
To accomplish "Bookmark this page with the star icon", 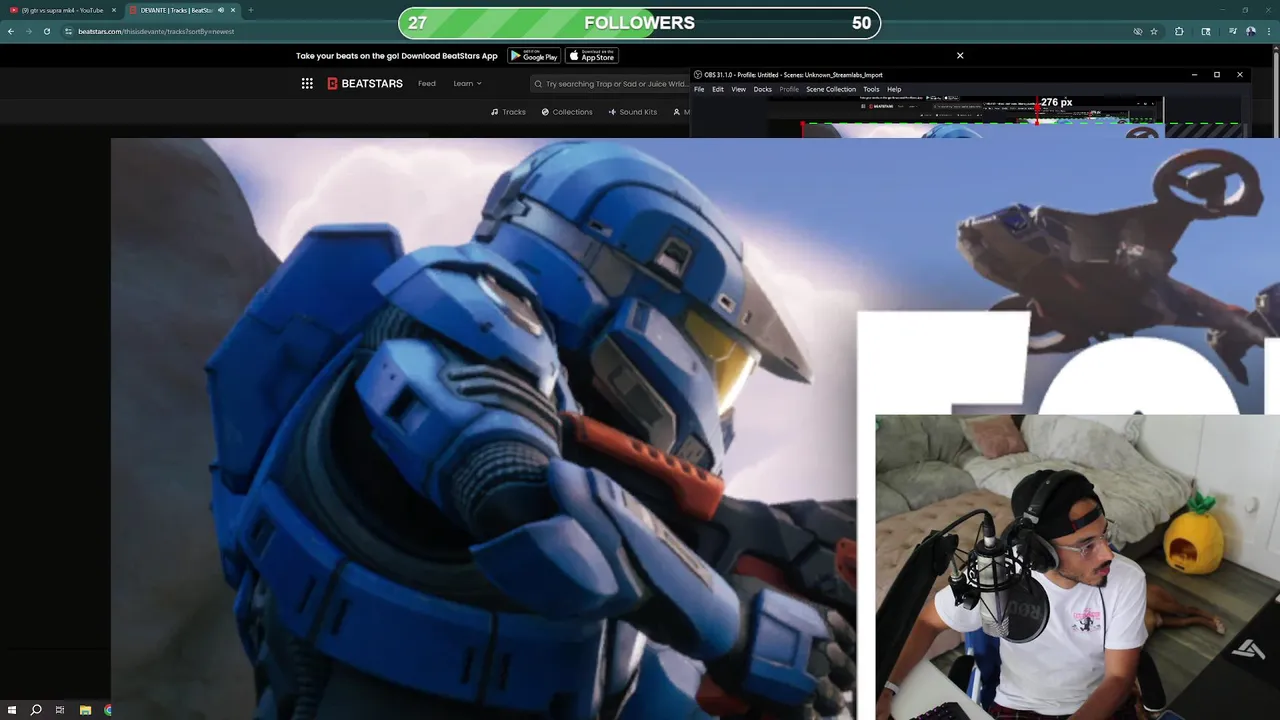I will click(x=1154, y=31).
